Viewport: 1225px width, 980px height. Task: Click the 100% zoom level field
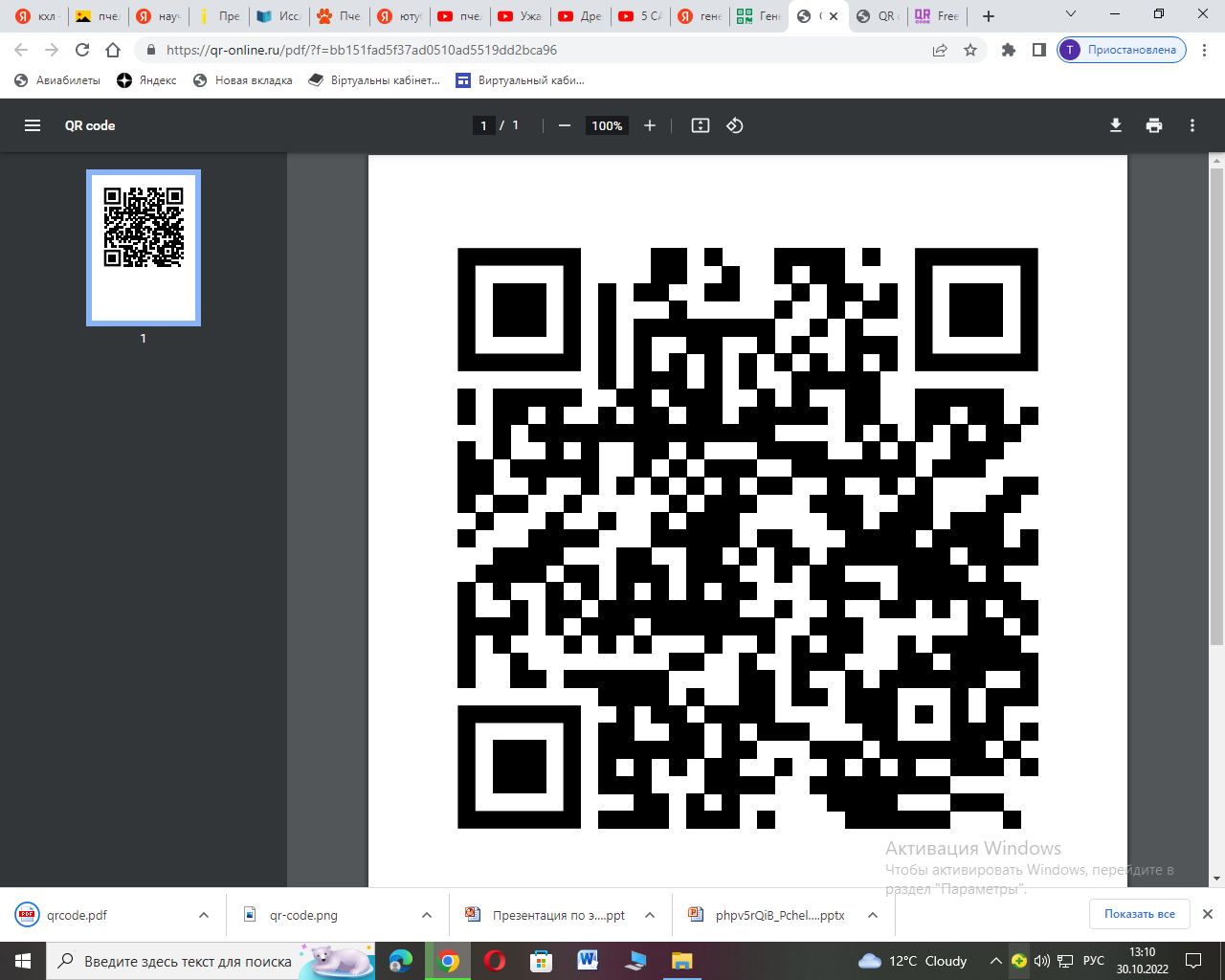[607, 125]
